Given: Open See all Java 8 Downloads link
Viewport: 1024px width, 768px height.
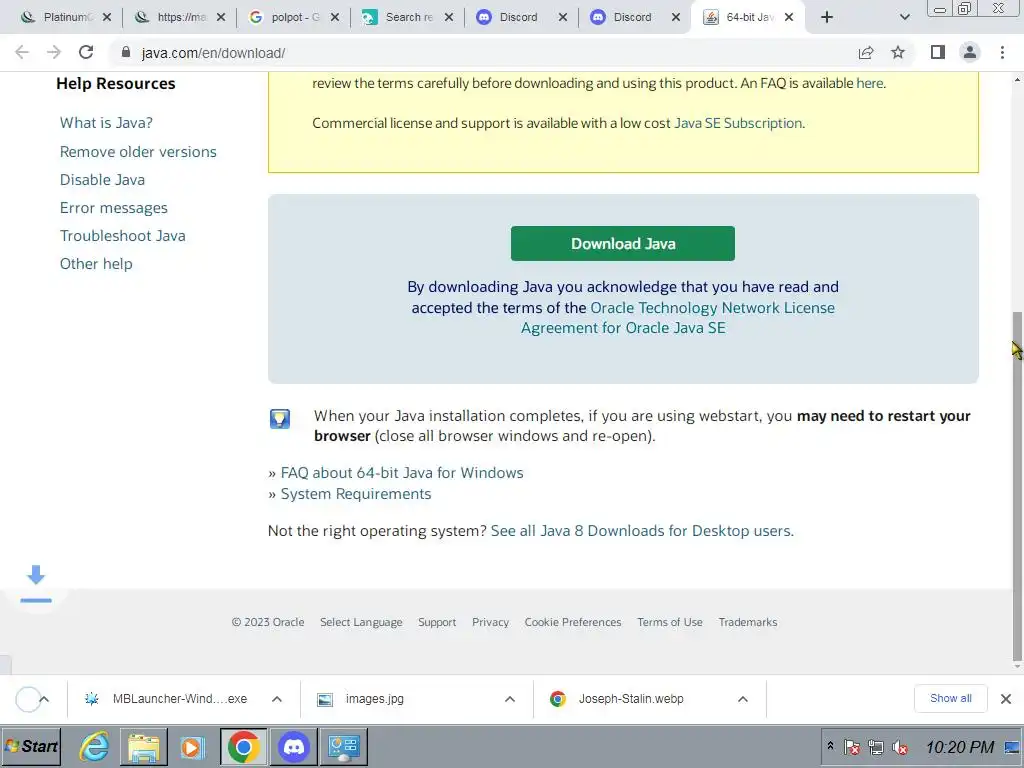Looking at the screenshot, I should (x=642, y=531).
